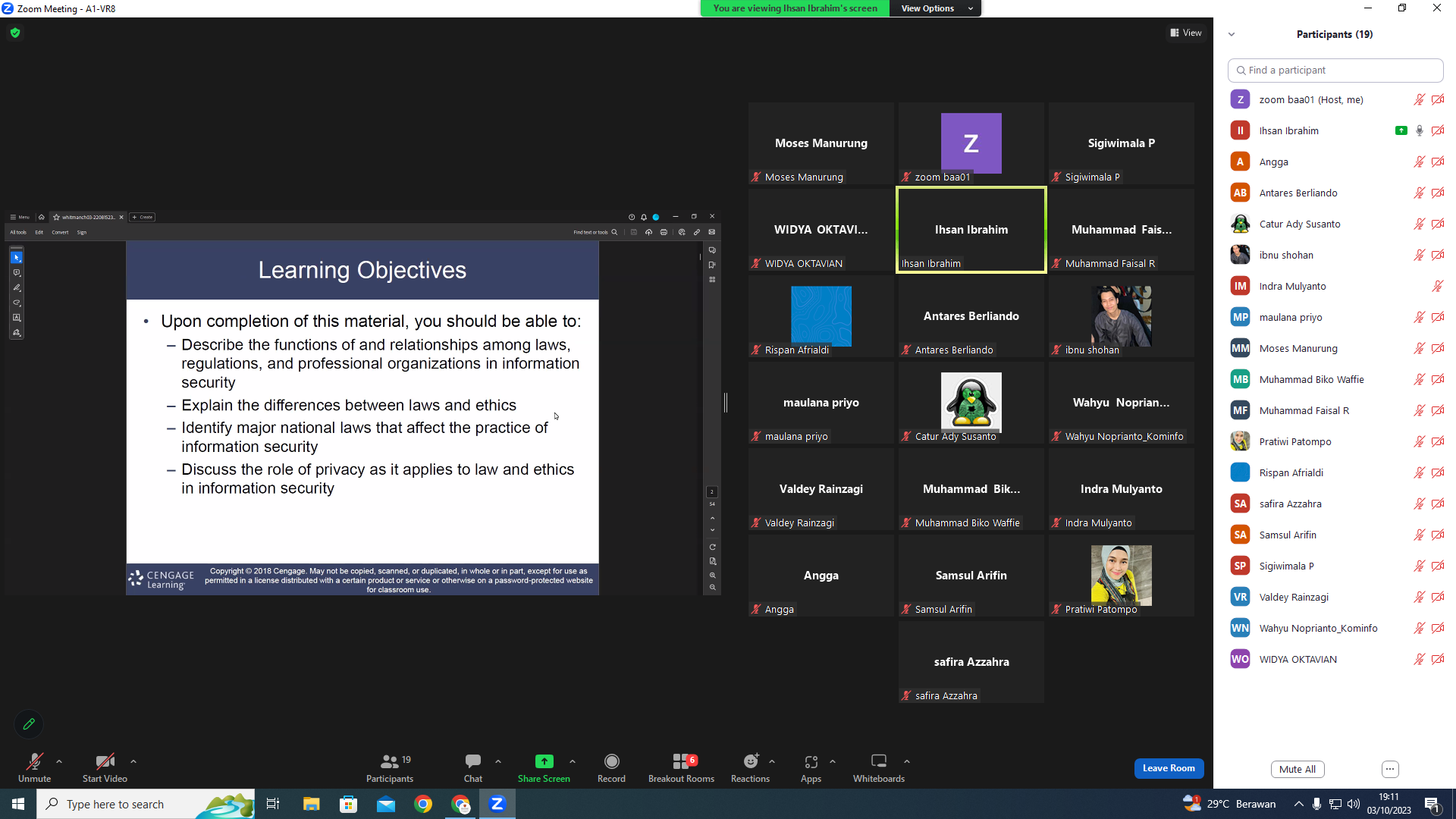Open All tools in Acrobat

click(18, 233)
